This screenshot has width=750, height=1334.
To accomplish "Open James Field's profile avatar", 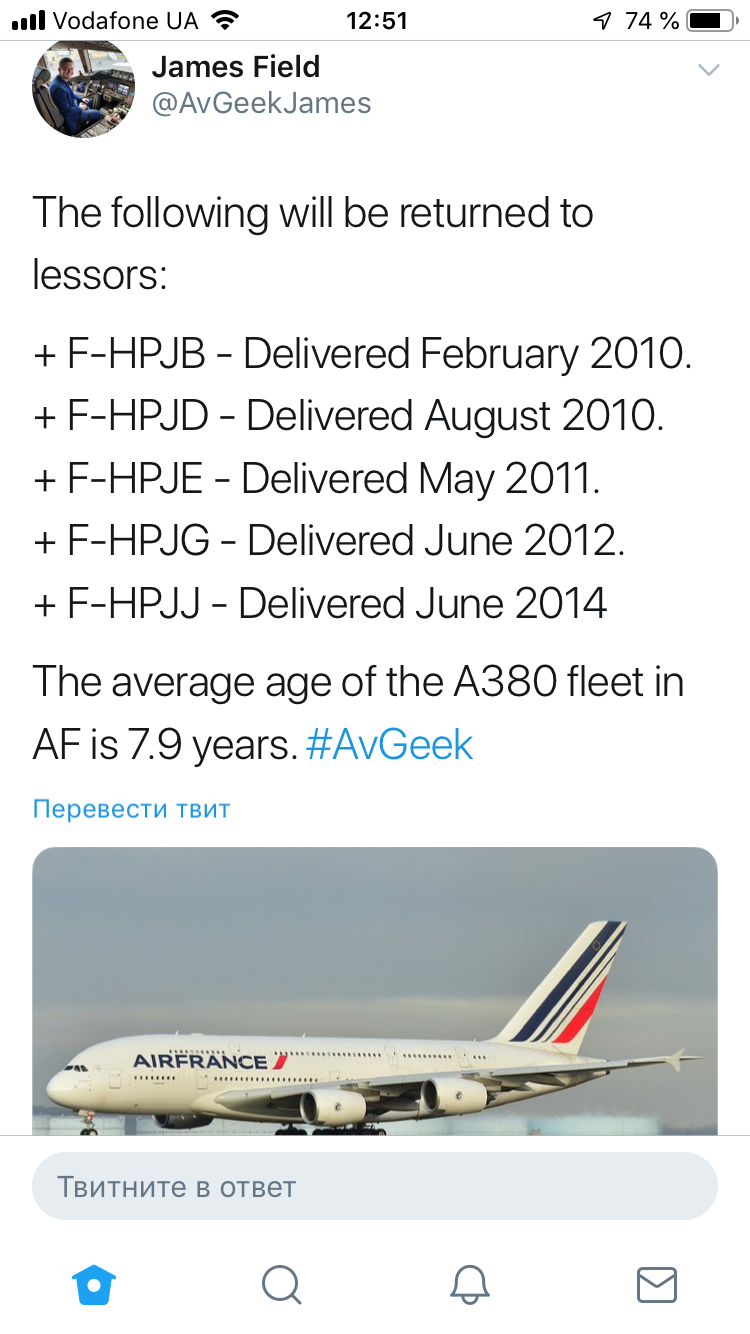I will click(x=83, y=88).
